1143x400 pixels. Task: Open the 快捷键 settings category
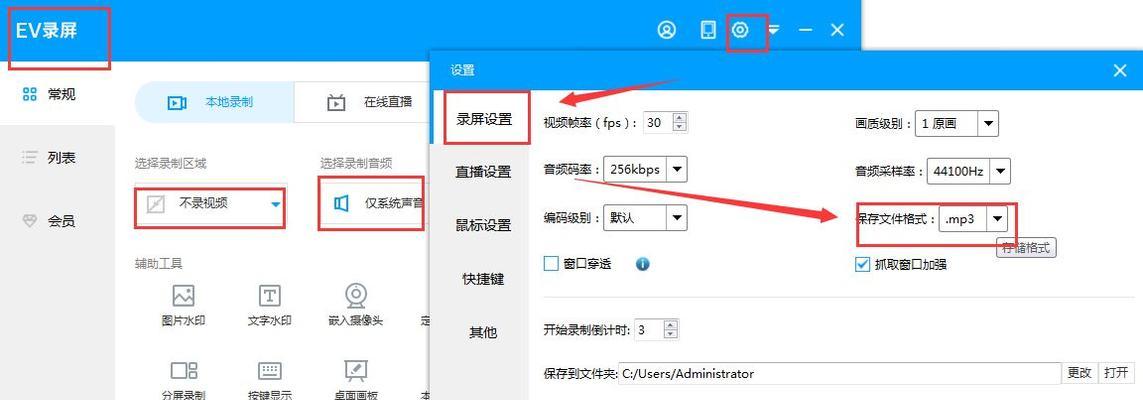(484, 279)
